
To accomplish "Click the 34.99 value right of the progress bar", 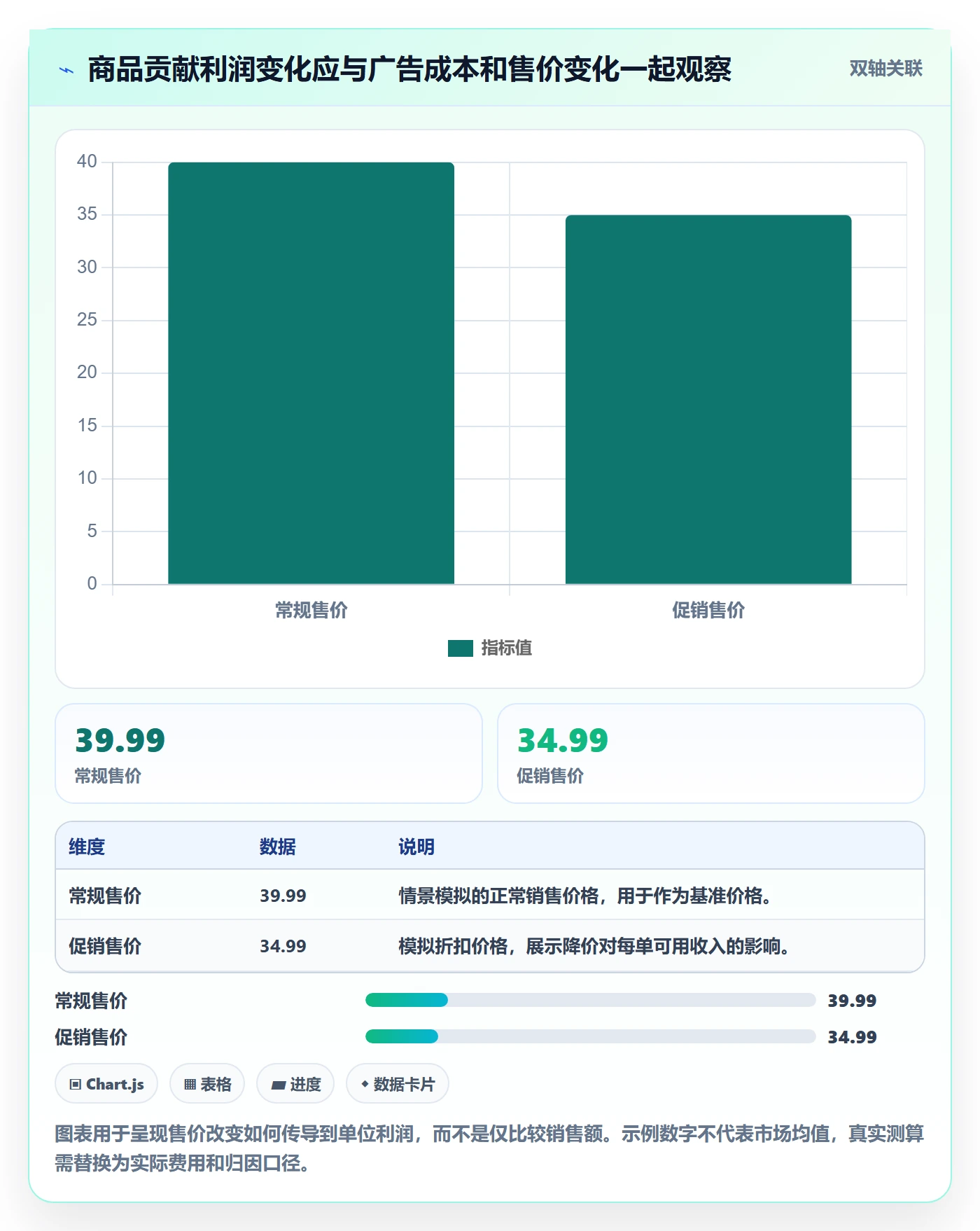I will [x=852, y=1037].
